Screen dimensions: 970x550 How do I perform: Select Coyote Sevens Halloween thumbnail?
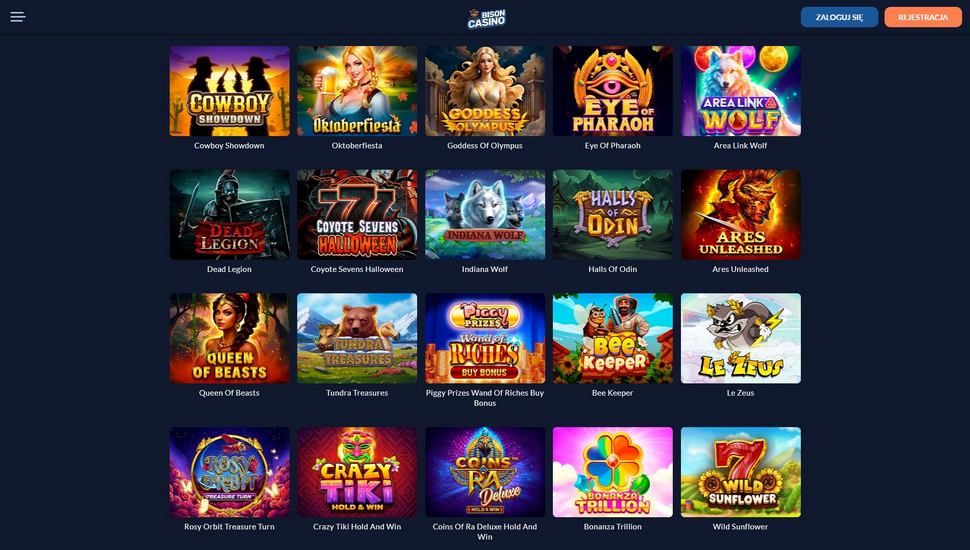(x=357, y=215)
